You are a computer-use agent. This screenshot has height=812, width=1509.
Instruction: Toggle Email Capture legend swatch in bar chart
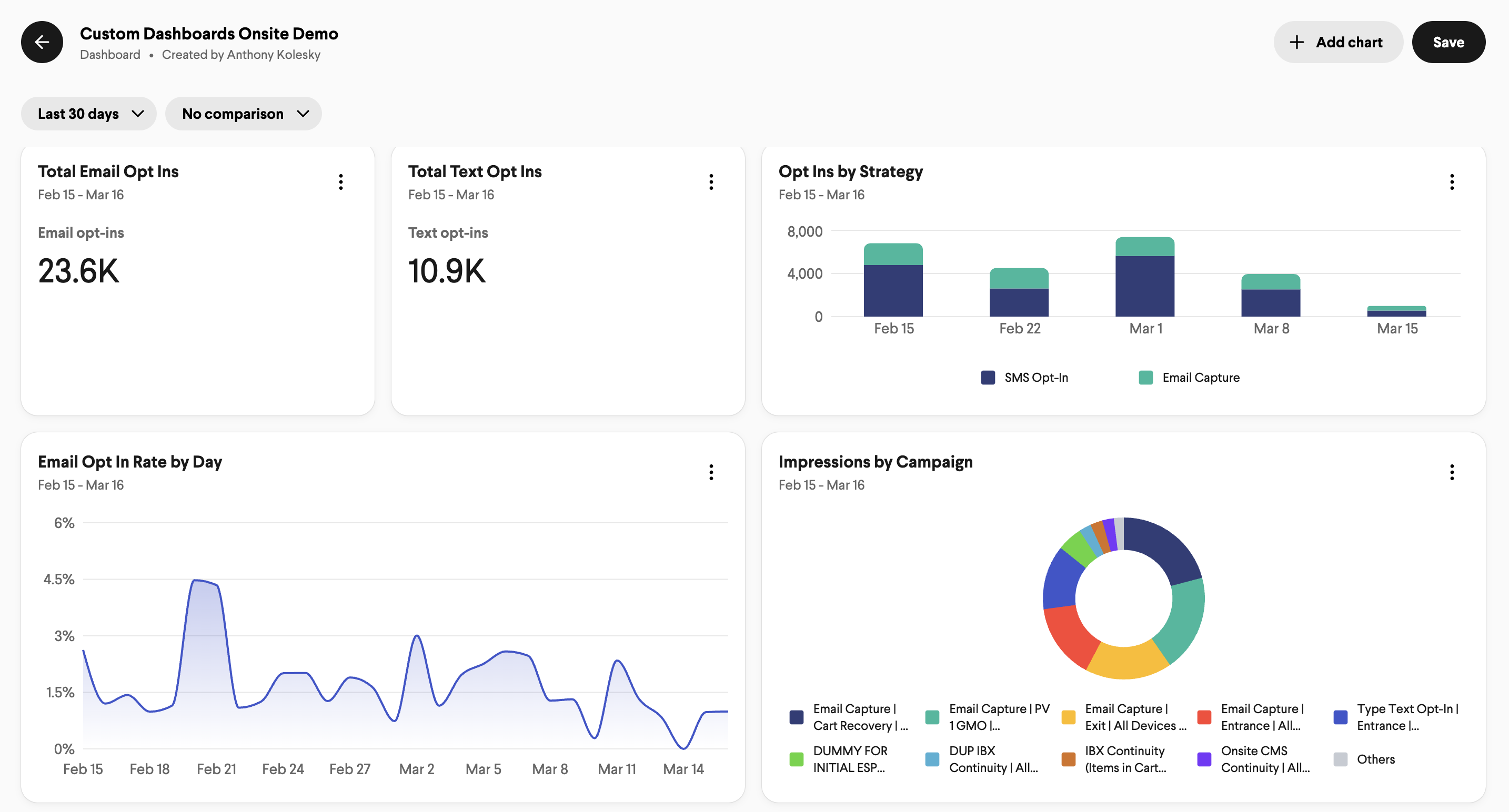tap(1146, 378)
